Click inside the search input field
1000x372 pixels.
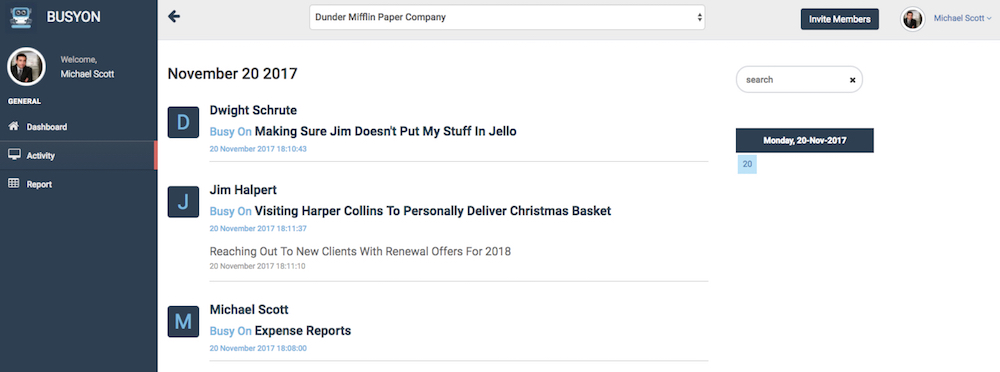tap(795, 80)
